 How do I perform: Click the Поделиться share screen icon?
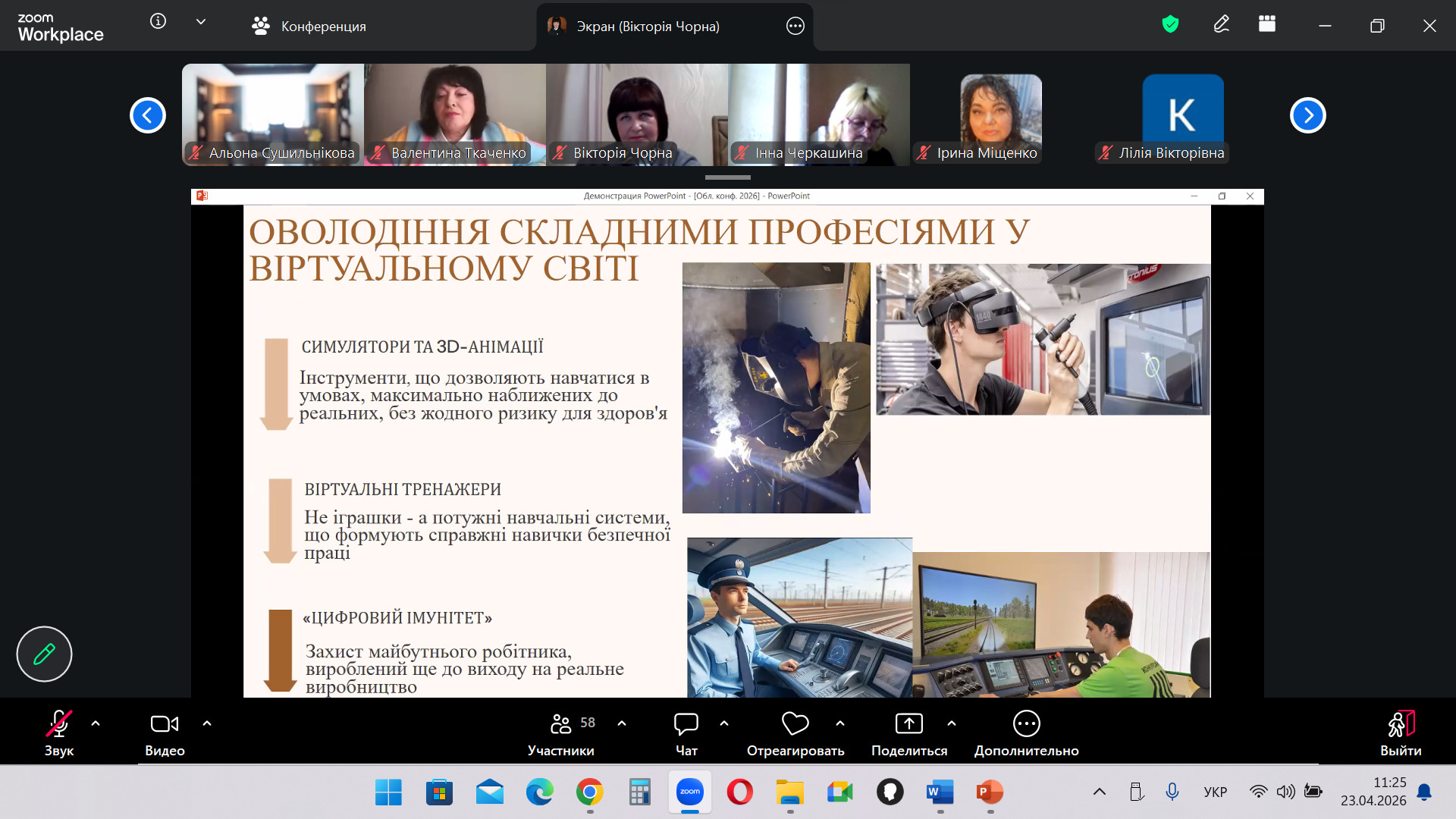(908, 724)
